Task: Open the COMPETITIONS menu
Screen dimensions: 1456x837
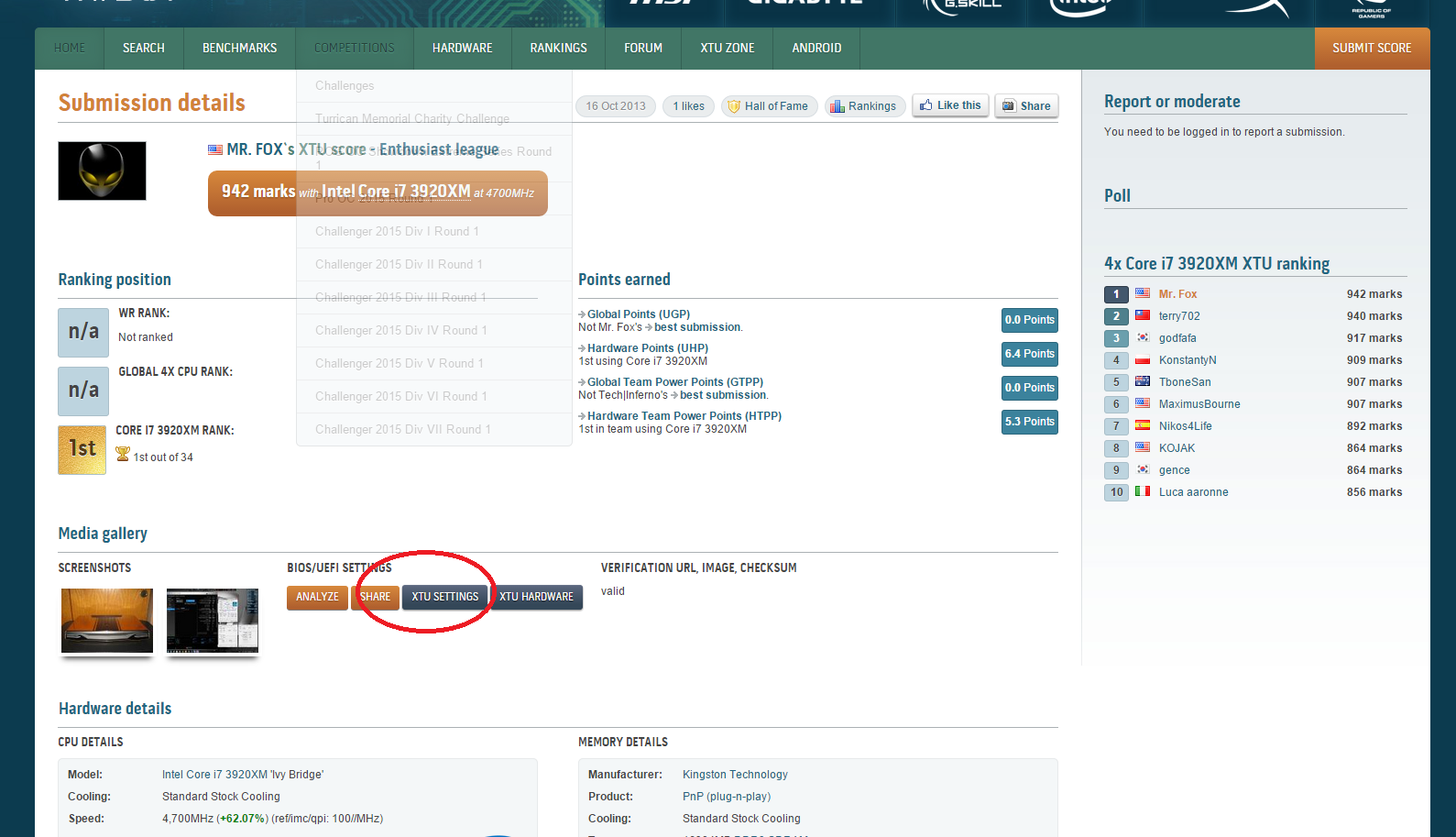Action: (355, 49)
